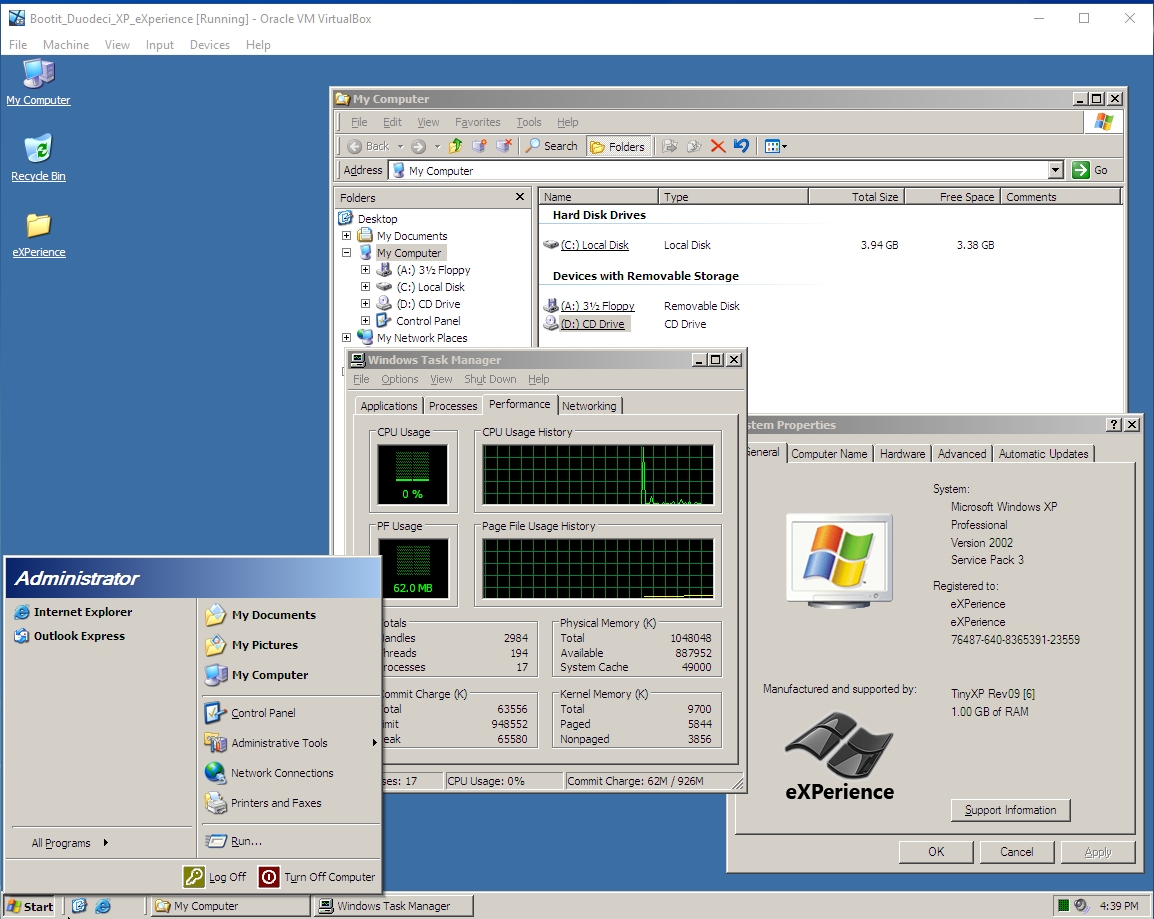Expand the (A:) 3½ Floppy tree node
Viewport: 1154px width, 919px height.
tap(365, 269)
